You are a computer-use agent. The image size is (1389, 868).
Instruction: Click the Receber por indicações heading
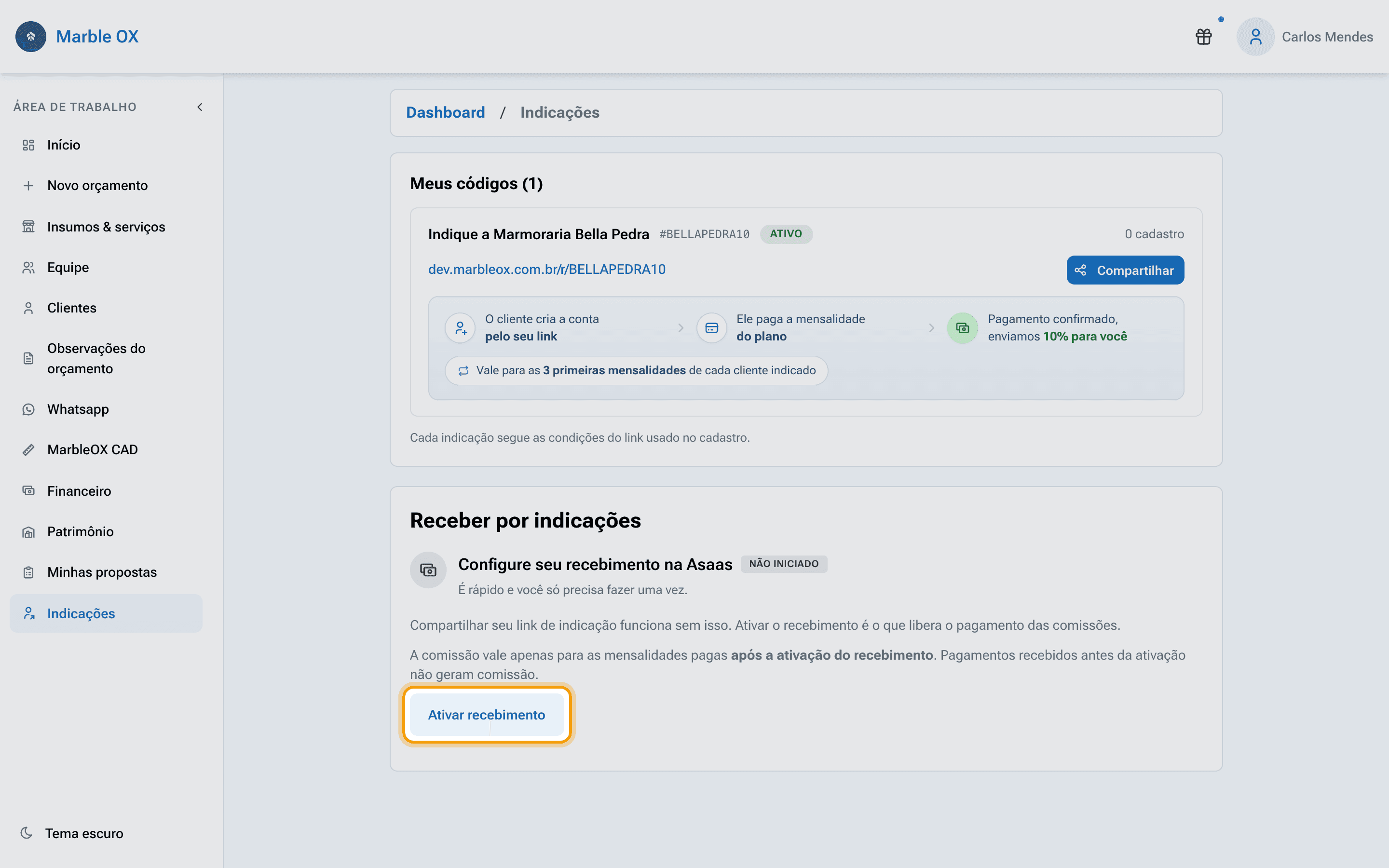(525, 520)
